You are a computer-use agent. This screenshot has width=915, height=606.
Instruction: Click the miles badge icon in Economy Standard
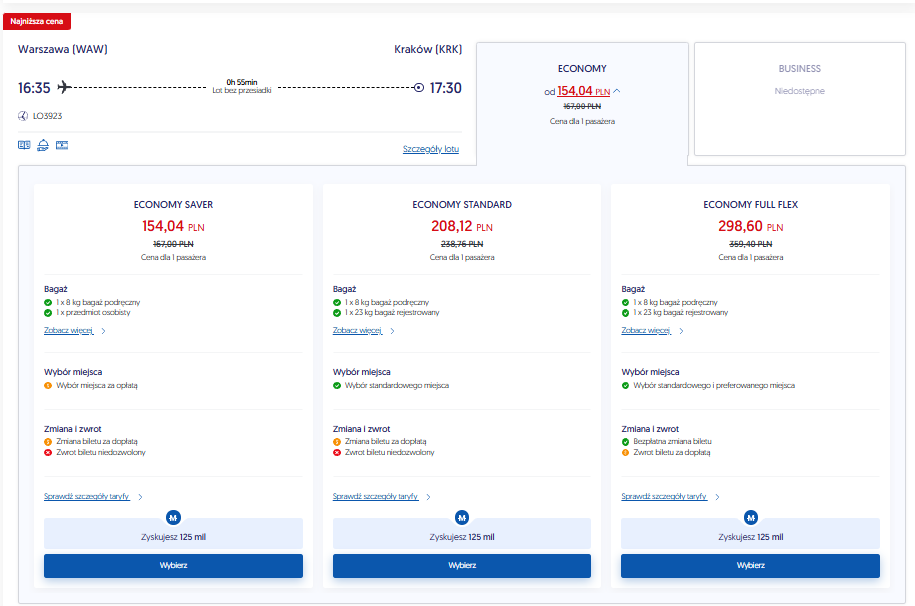[x=462, y=517]
